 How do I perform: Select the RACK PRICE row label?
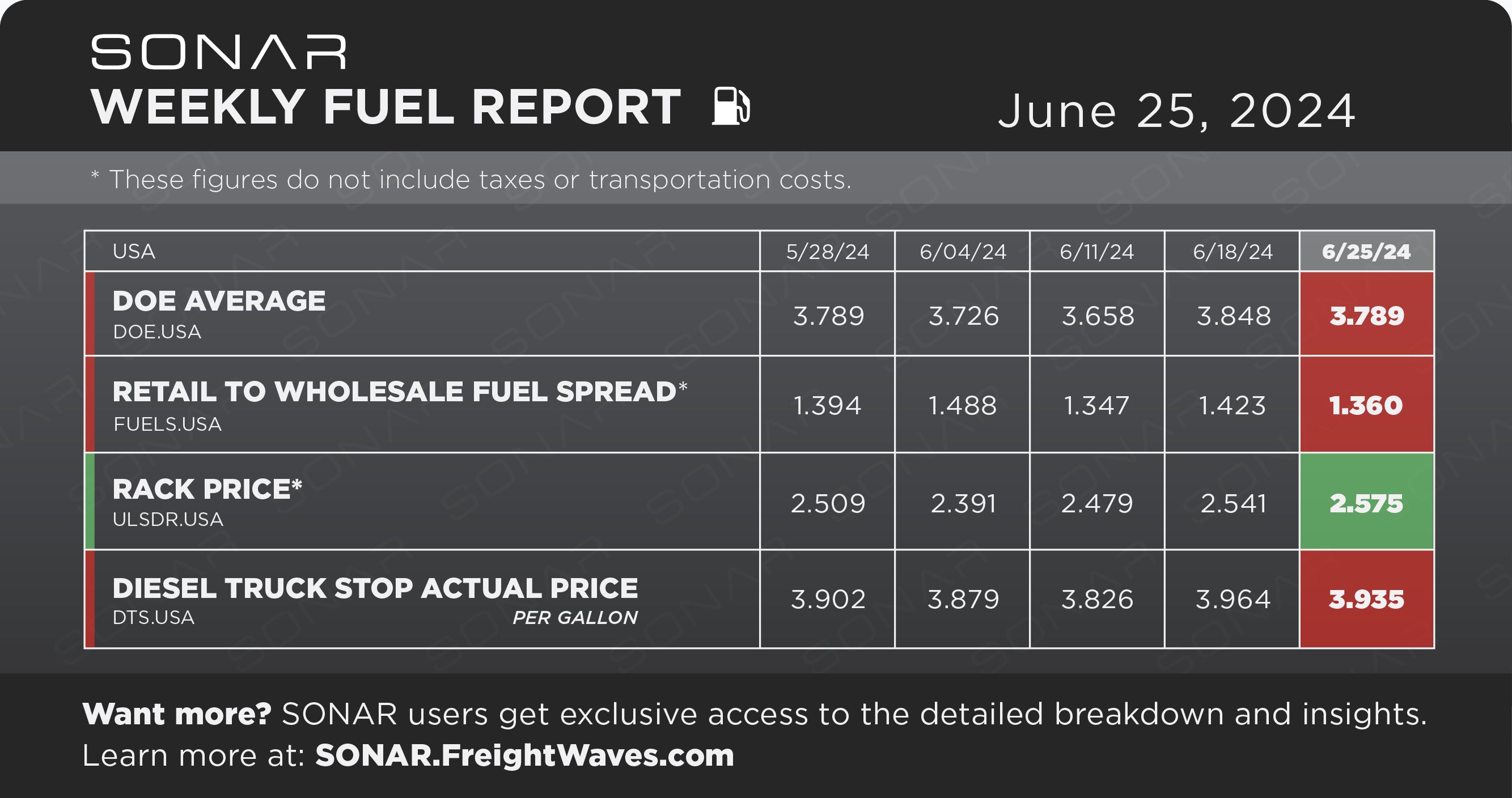(207, 489)
